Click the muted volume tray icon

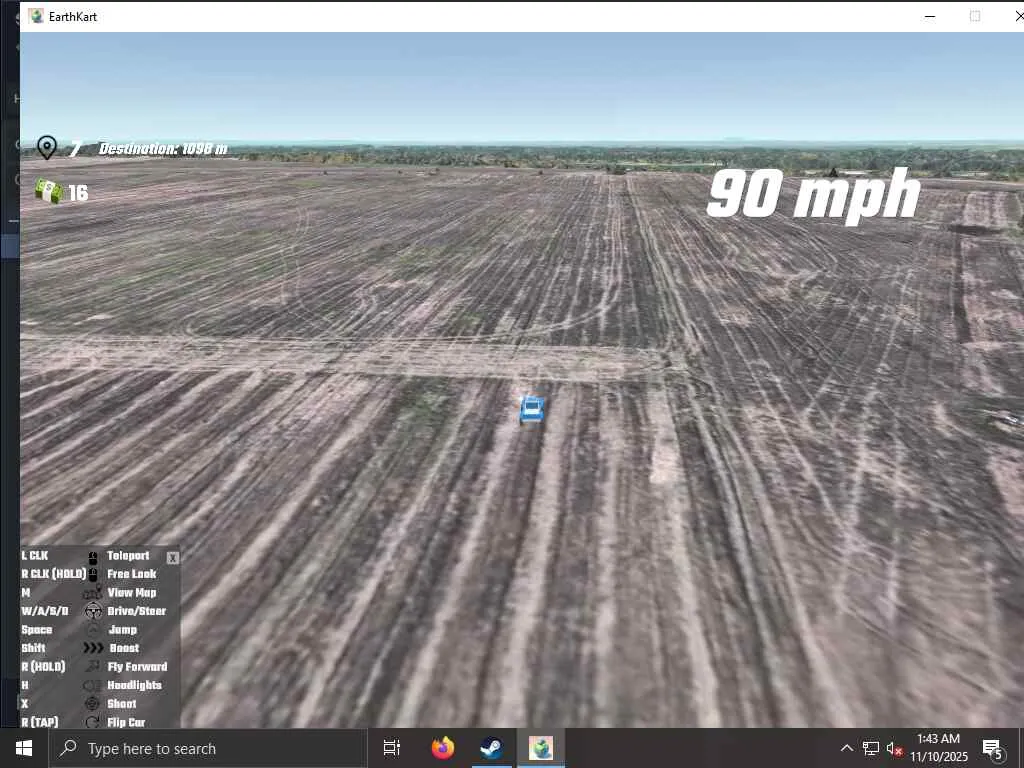coord(895,749)
